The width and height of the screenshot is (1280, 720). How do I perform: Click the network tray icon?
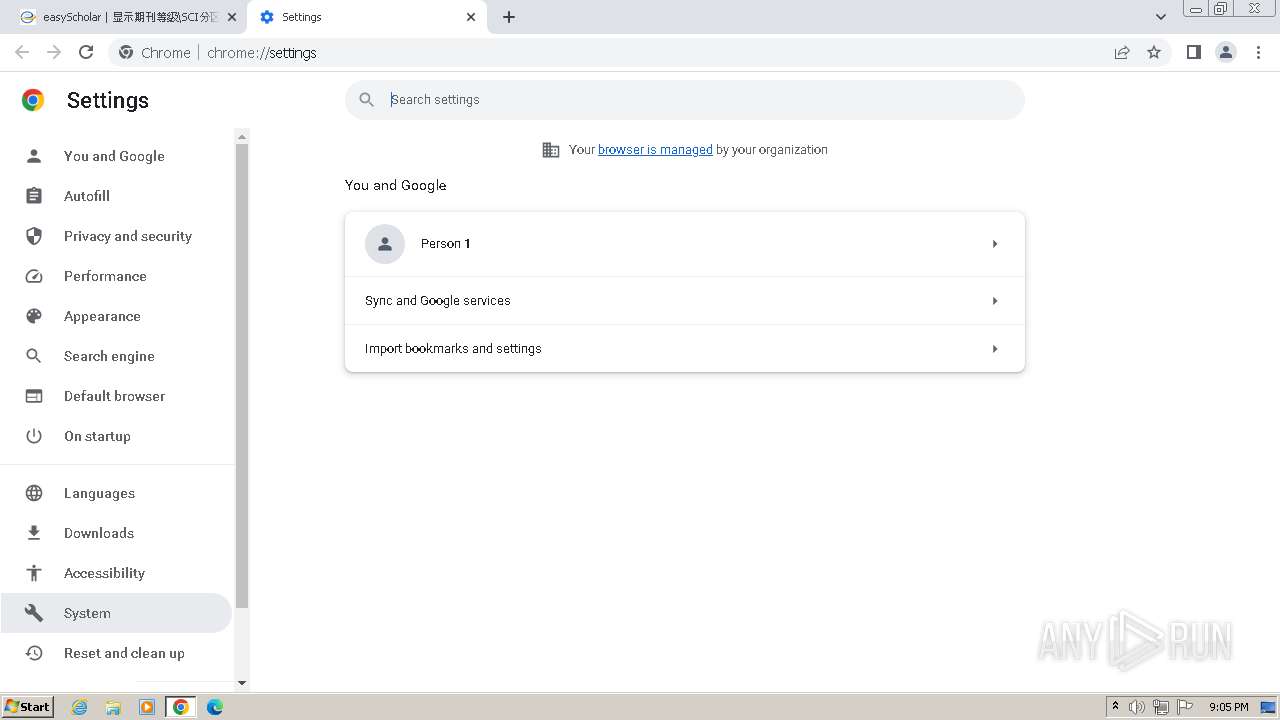click(1161, 707)
